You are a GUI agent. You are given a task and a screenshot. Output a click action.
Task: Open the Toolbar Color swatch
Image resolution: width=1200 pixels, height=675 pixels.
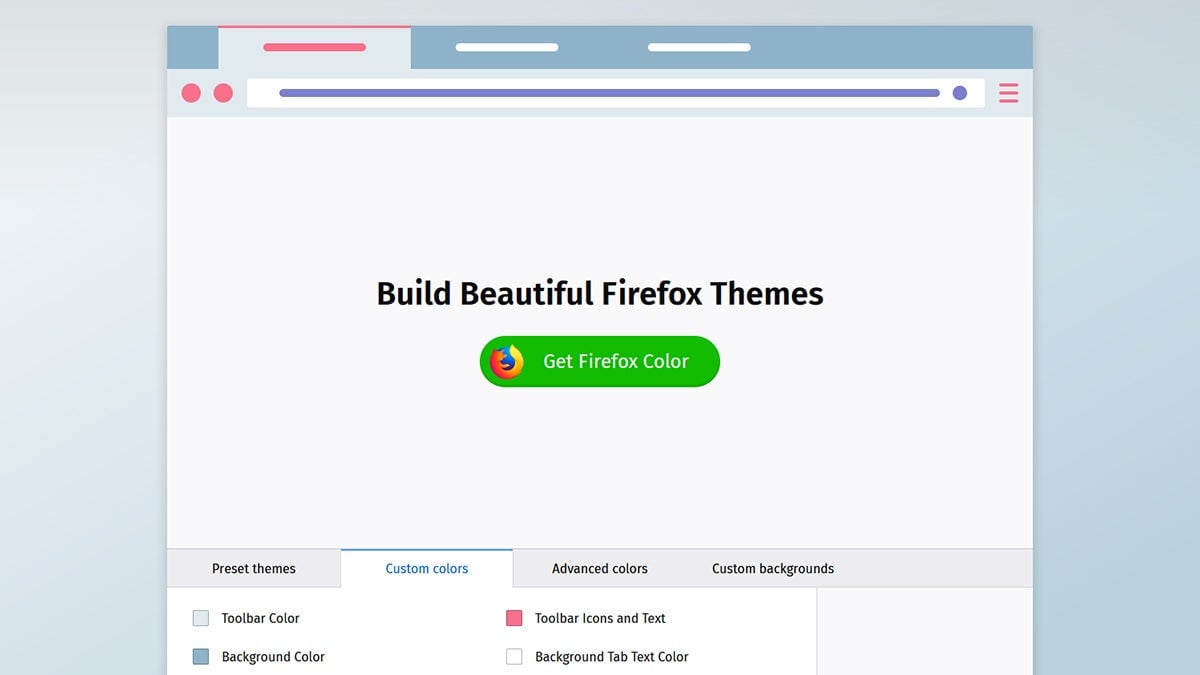pyautogui.click(x=200, y=618)
